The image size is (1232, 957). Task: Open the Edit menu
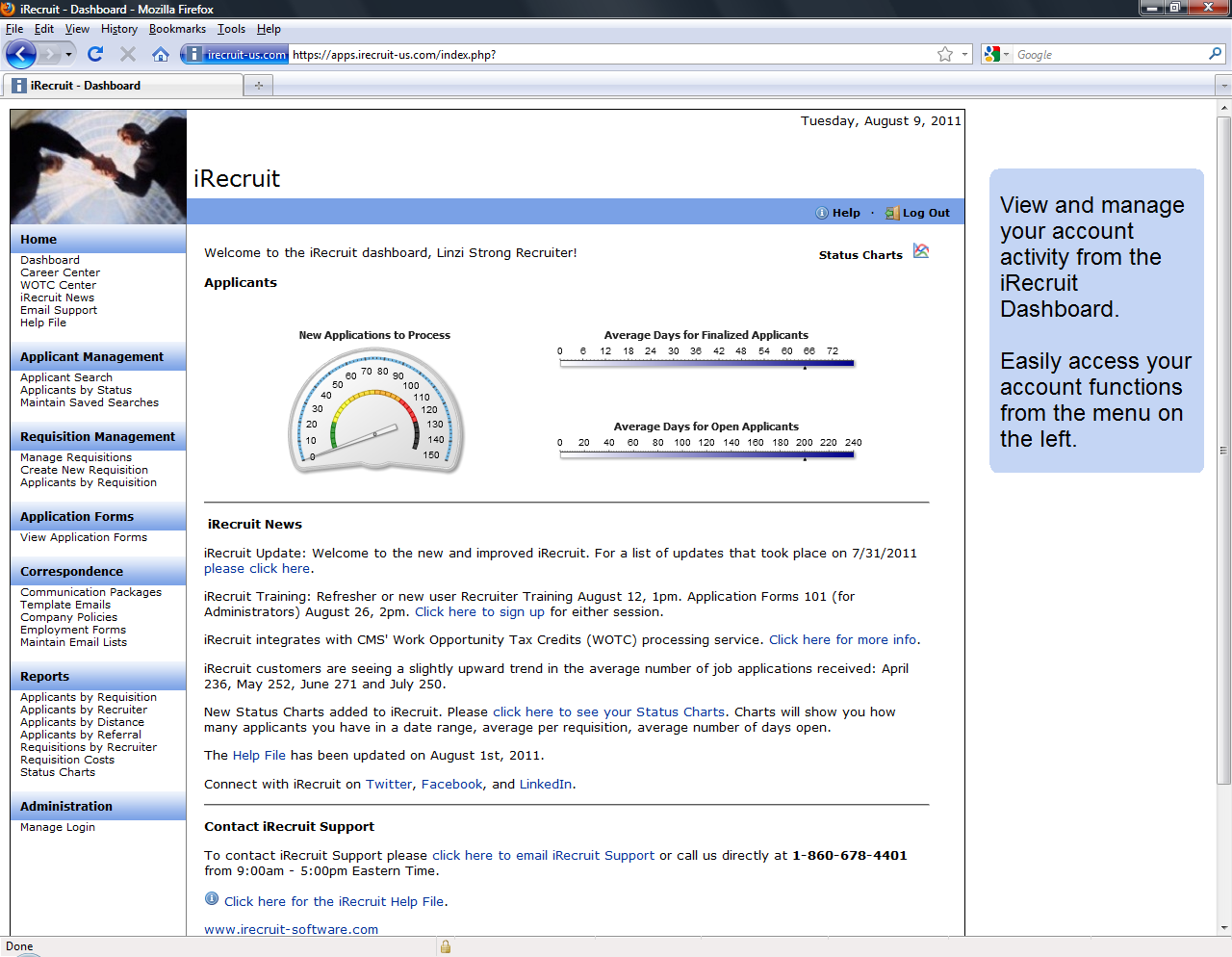44,29
